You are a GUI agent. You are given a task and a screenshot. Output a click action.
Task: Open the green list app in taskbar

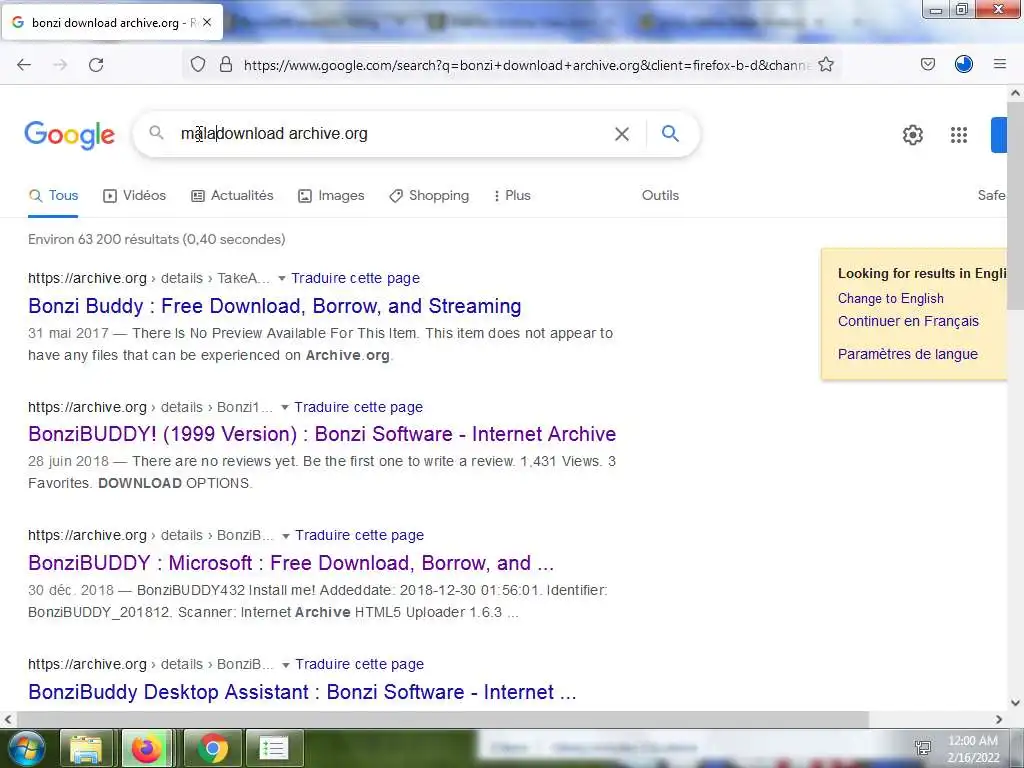(274, 748)
